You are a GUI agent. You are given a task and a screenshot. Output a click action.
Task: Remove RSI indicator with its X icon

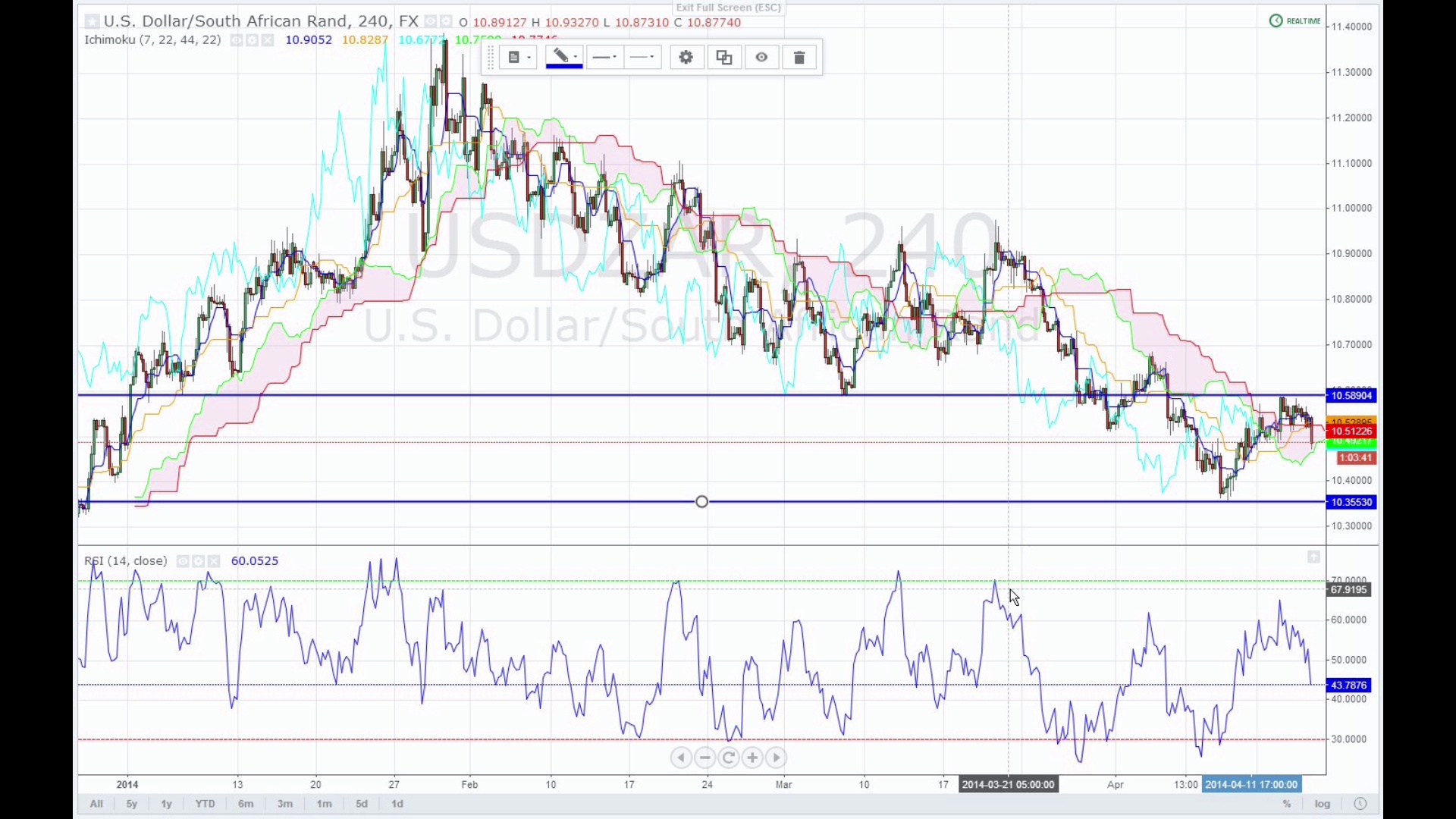[x=214, y=561]
